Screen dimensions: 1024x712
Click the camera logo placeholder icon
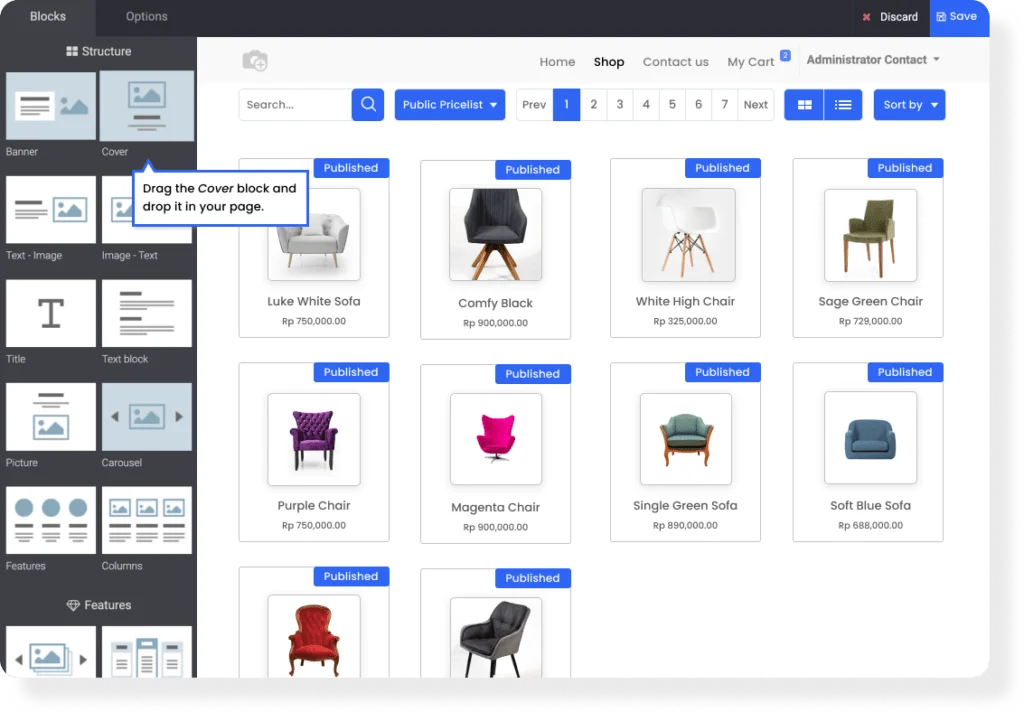click(255, 61)
